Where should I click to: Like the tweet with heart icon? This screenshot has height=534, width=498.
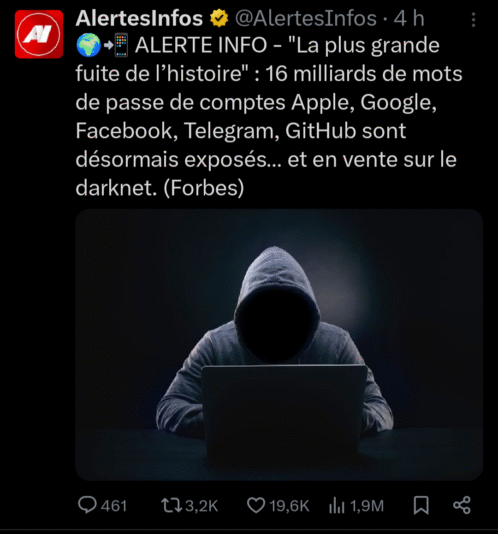coord(255,505)
